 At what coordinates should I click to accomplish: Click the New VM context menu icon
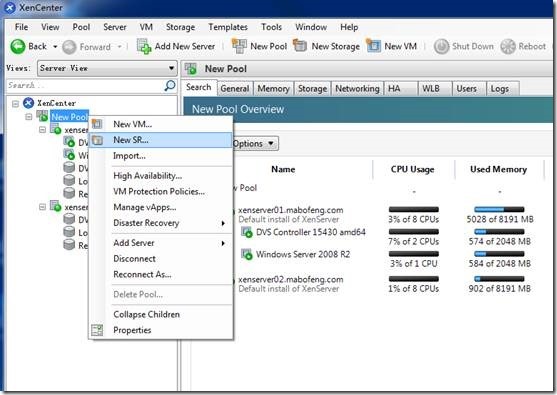[x=97, y=124]
